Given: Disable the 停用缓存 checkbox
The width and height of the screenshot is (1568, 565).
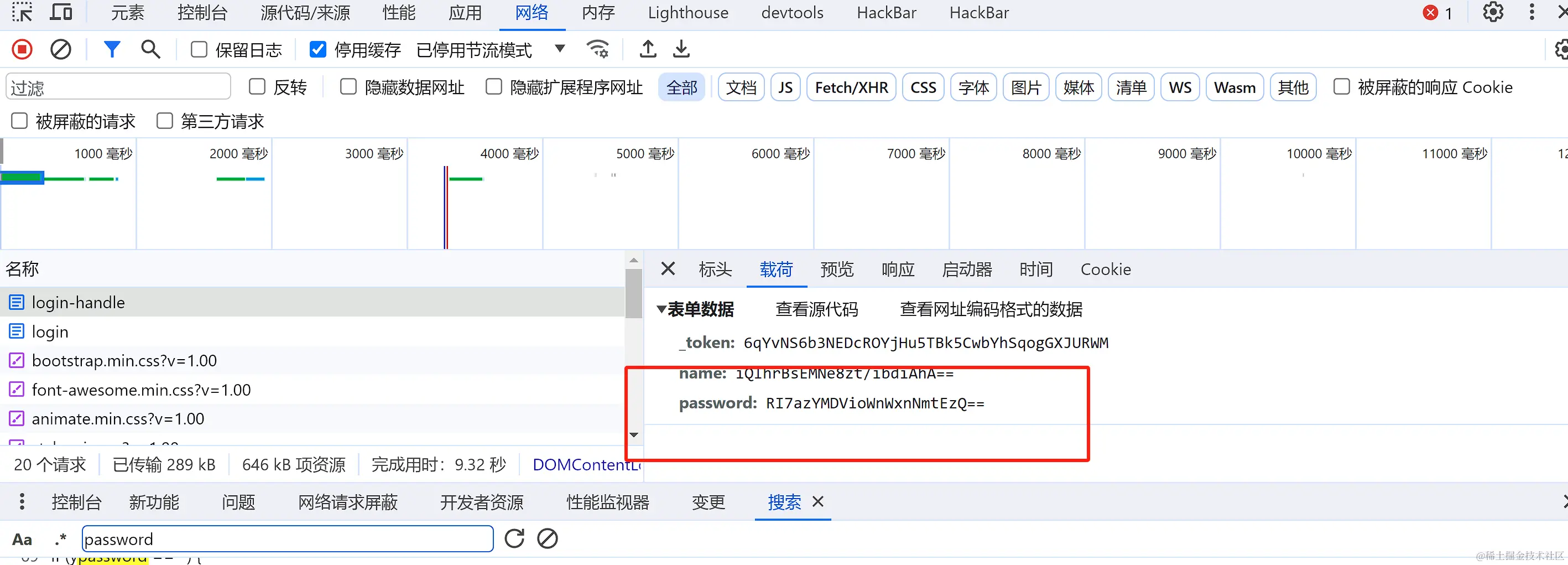Looking at the screenshot, I should pyautogui.click(x=317, y=49).
